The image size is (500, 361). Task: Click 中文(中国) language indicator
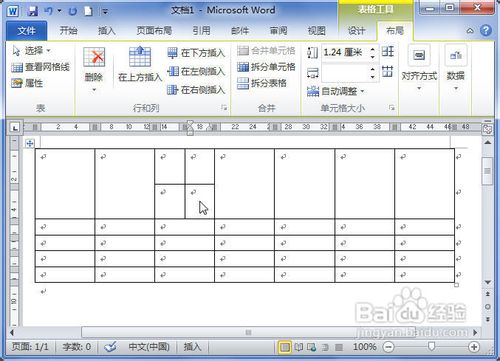pos(149,347)
